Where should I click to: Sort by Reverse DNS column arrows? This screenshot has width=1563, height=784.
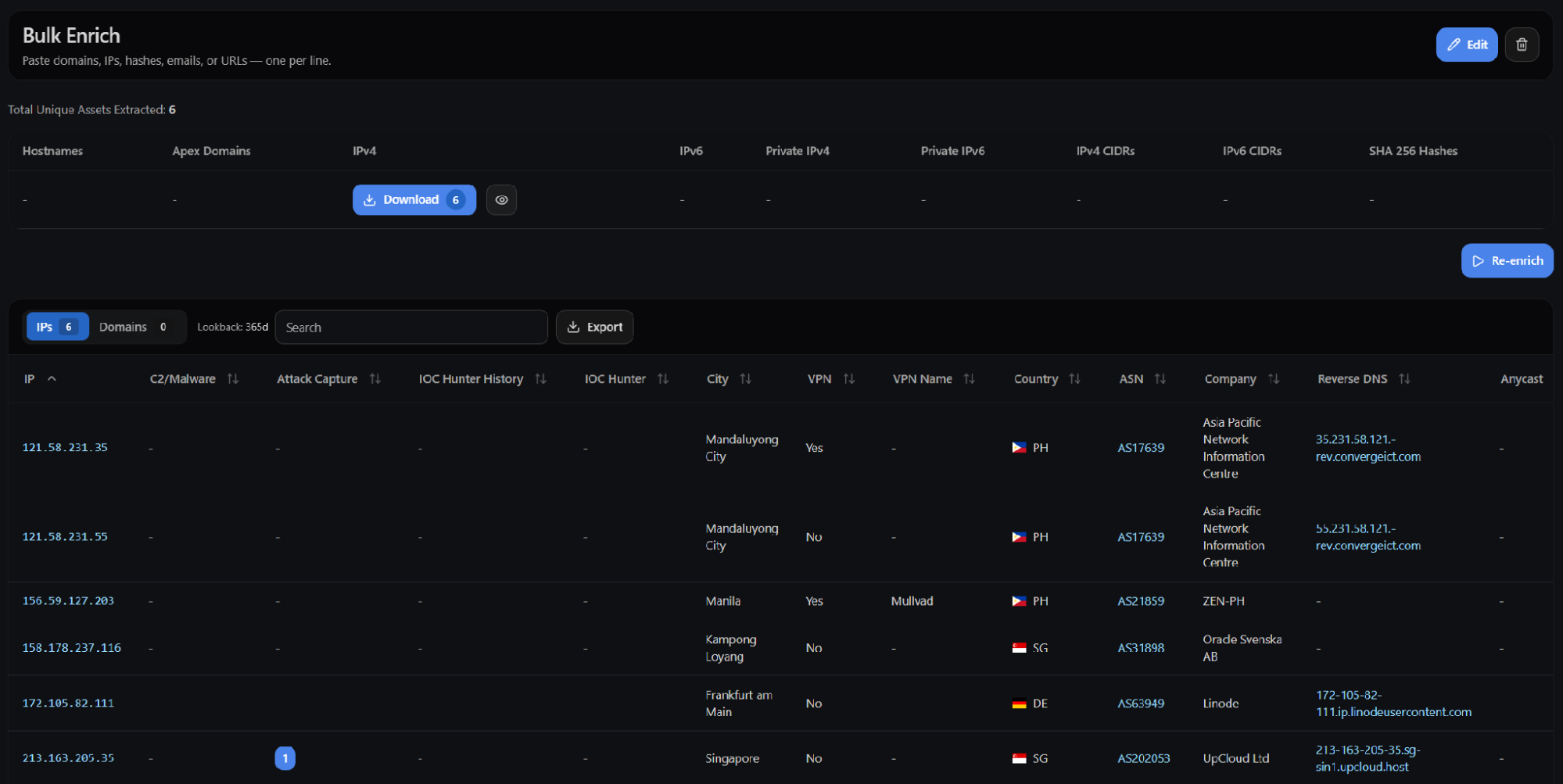1405,379
